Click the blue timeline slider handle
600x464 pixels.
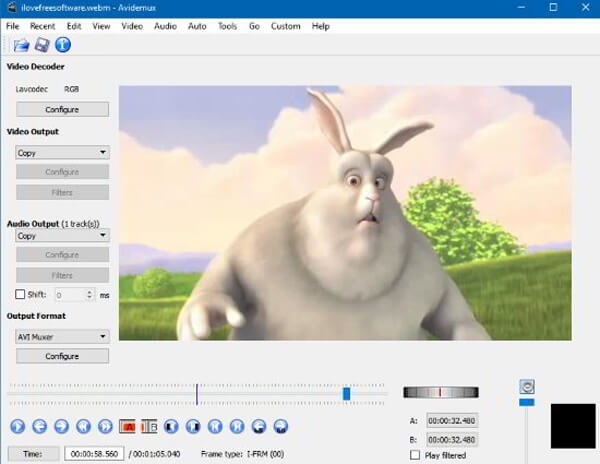pos(347,394)
